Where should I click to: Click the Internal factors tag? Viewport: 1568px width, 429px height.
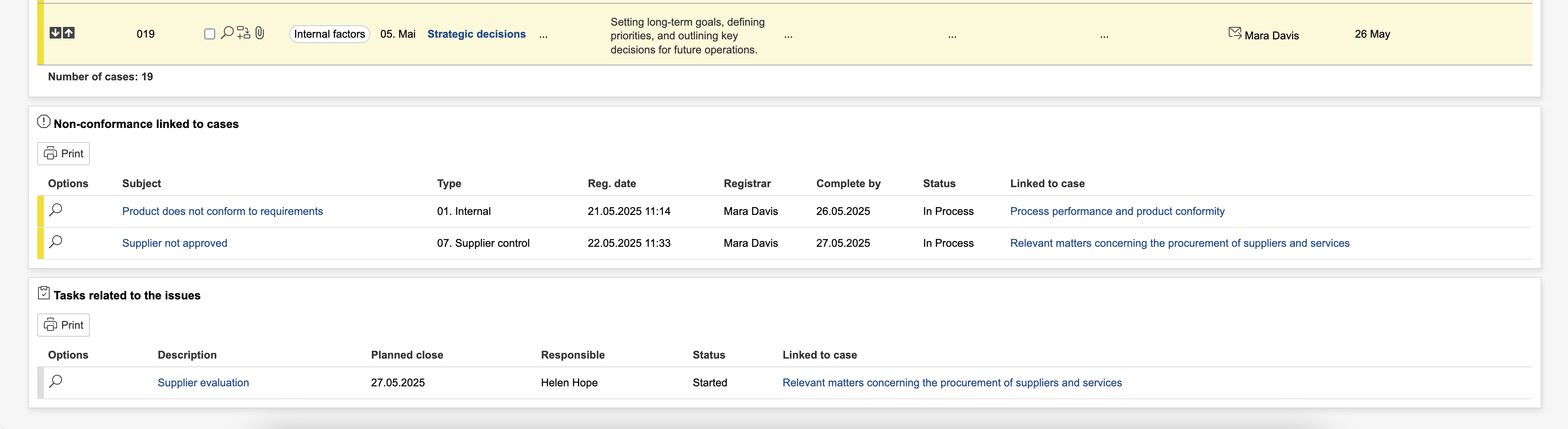point(329,34)
